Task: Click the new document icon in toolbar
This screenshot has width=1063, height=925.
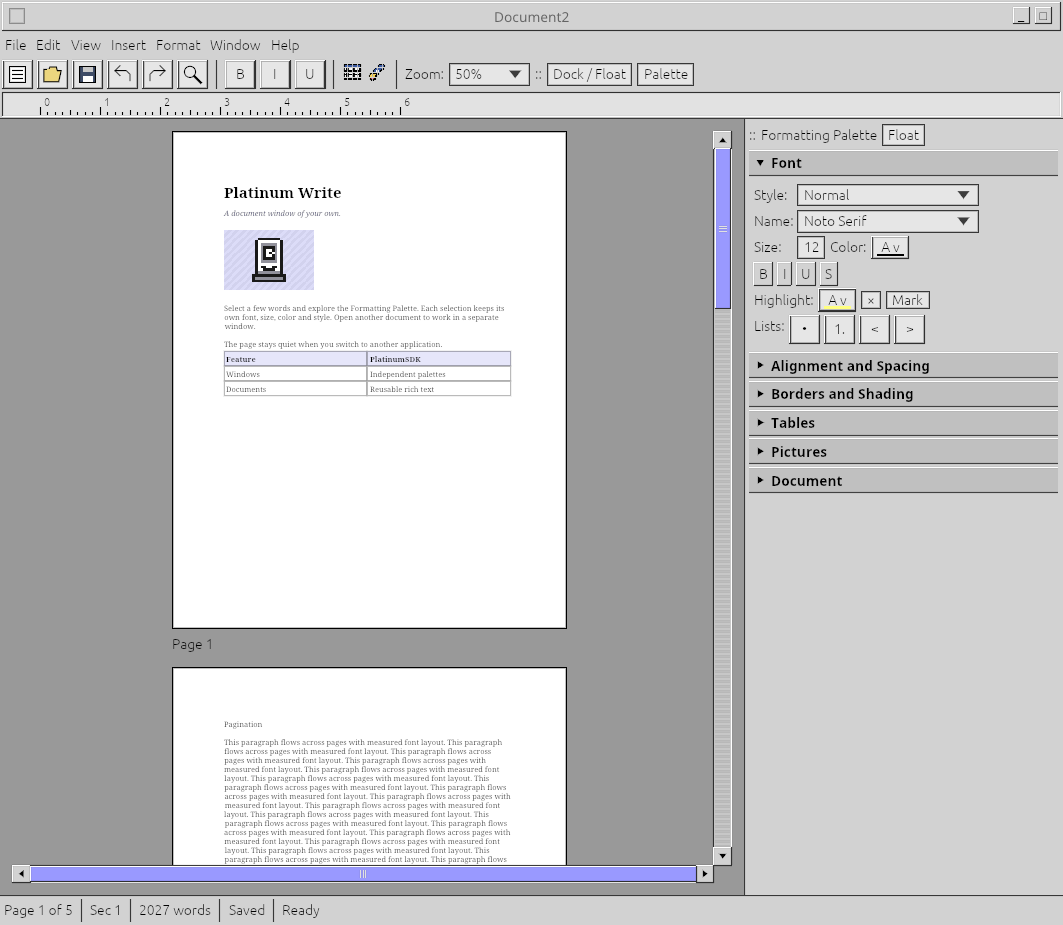Action: pos(18,75)
